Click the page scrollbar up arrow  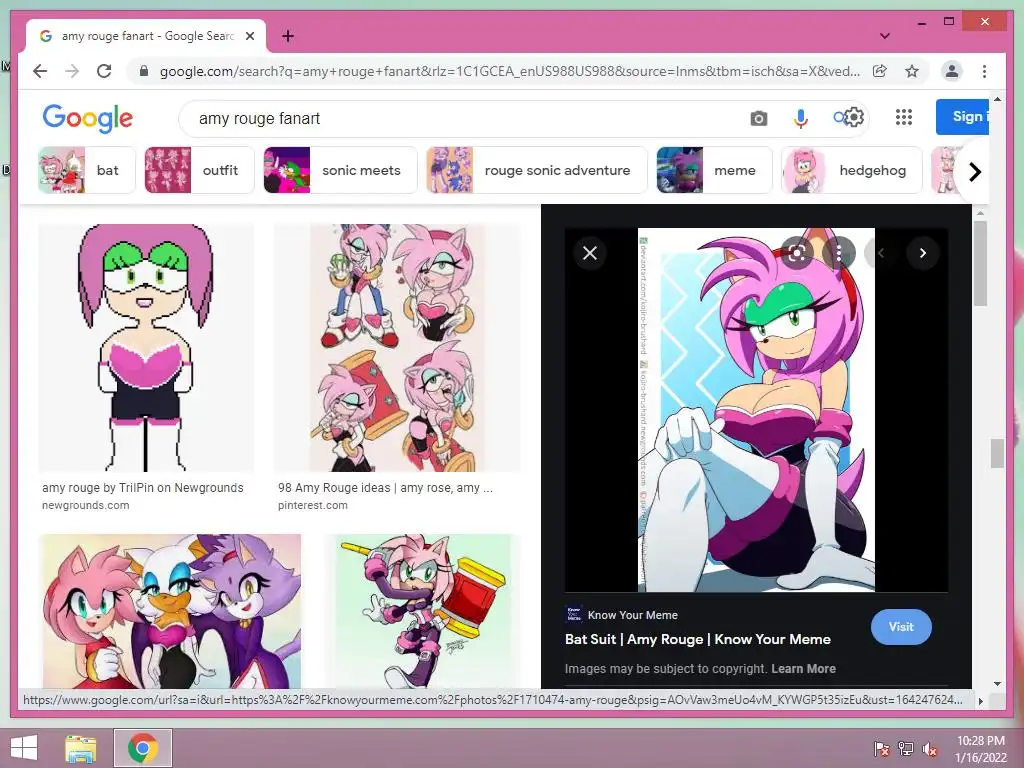tap(997, 99)
